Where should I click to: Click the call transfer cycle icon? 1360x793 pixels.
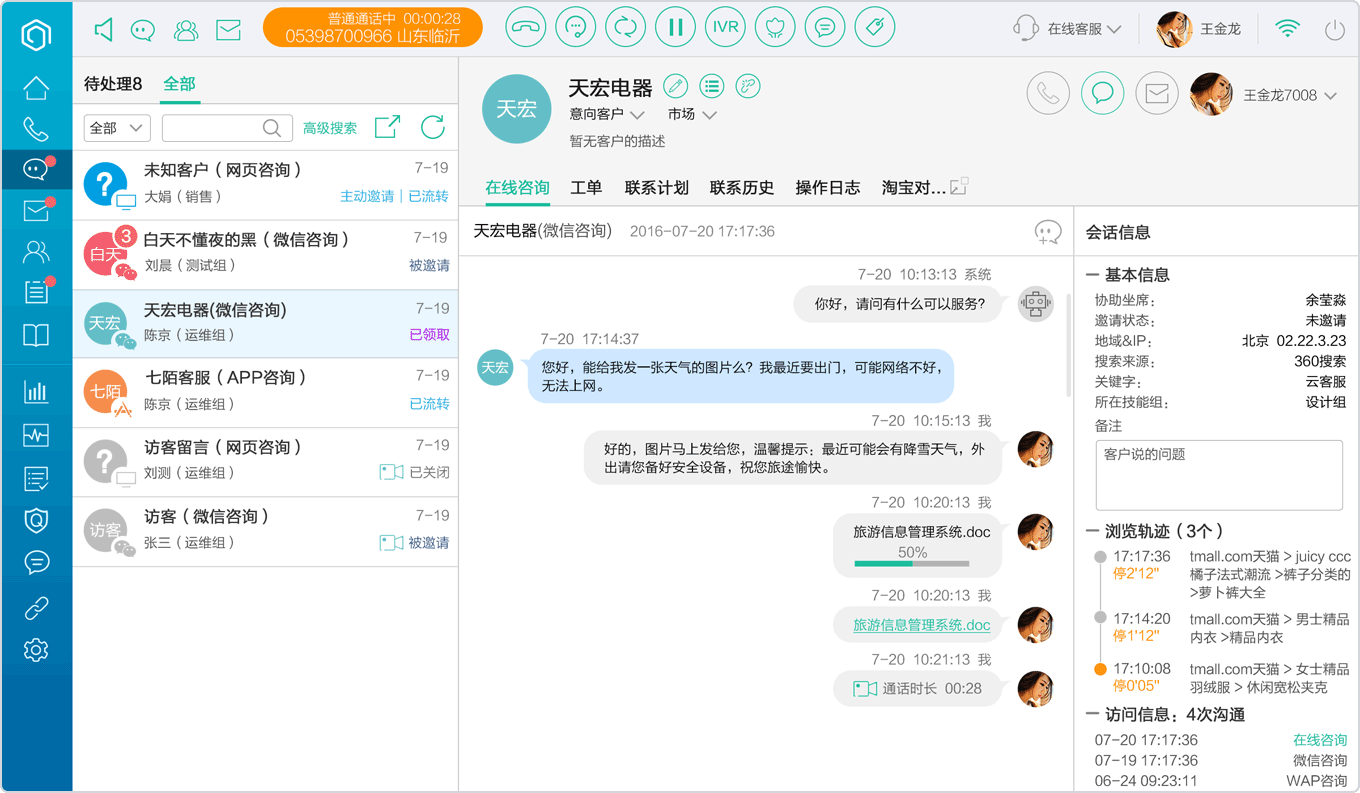pyautogui.click(x=626, y=28)
